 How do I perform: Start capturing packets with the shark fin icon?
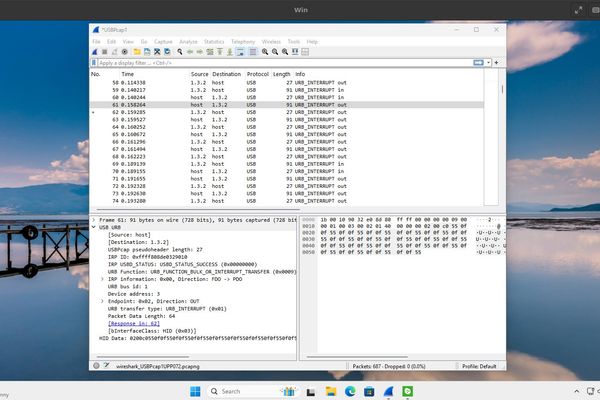pyautogui.click(x=95, y=52)
